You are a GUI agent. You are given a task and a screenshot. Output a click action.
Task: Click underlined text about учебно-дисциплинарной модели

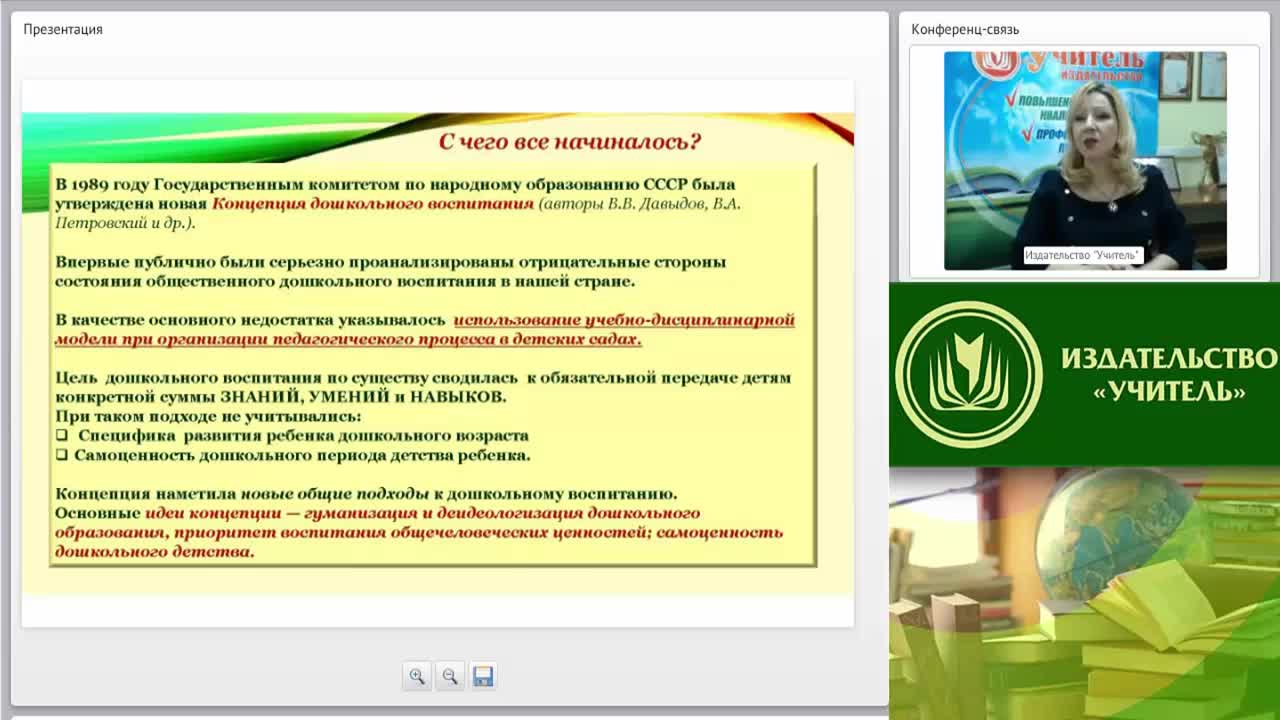coord(425,329)
